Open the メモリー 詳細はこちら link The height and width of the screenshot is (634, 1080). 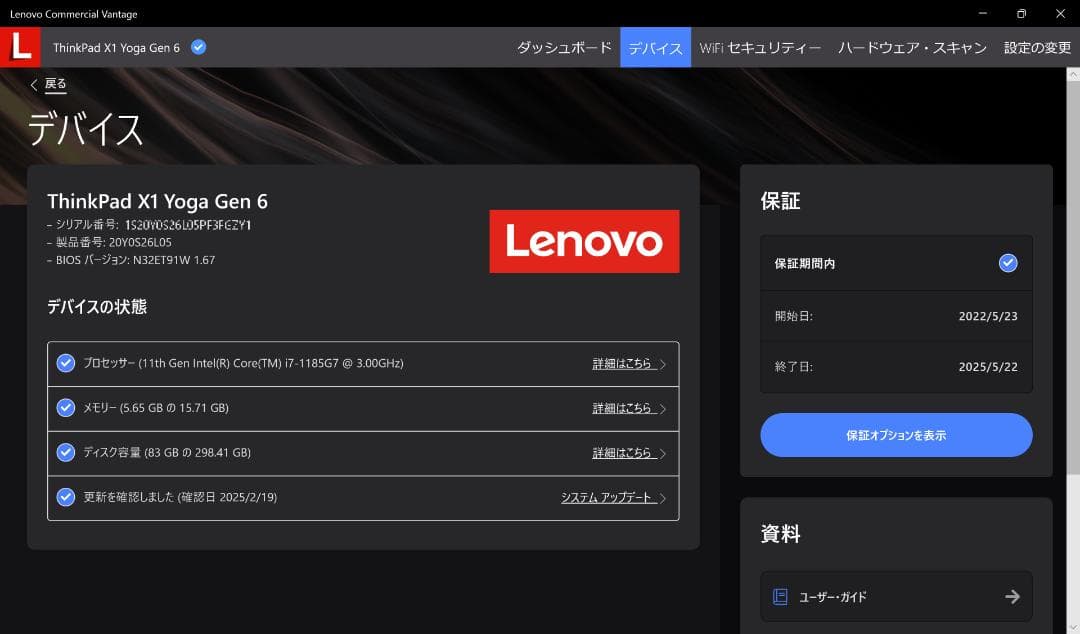(x=624, y=408)
